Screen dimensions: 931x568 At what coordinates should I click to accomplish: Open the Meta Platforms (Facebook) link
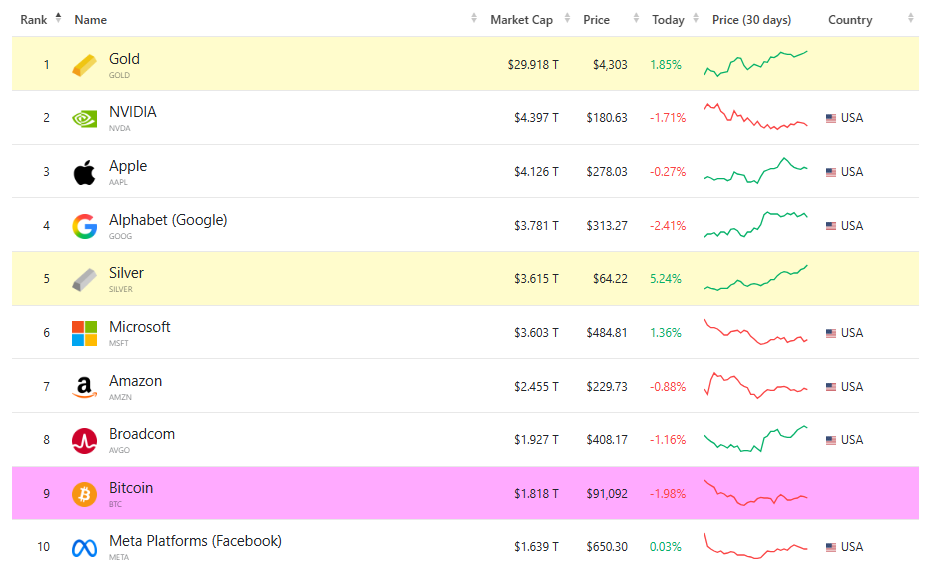[195, 541]
